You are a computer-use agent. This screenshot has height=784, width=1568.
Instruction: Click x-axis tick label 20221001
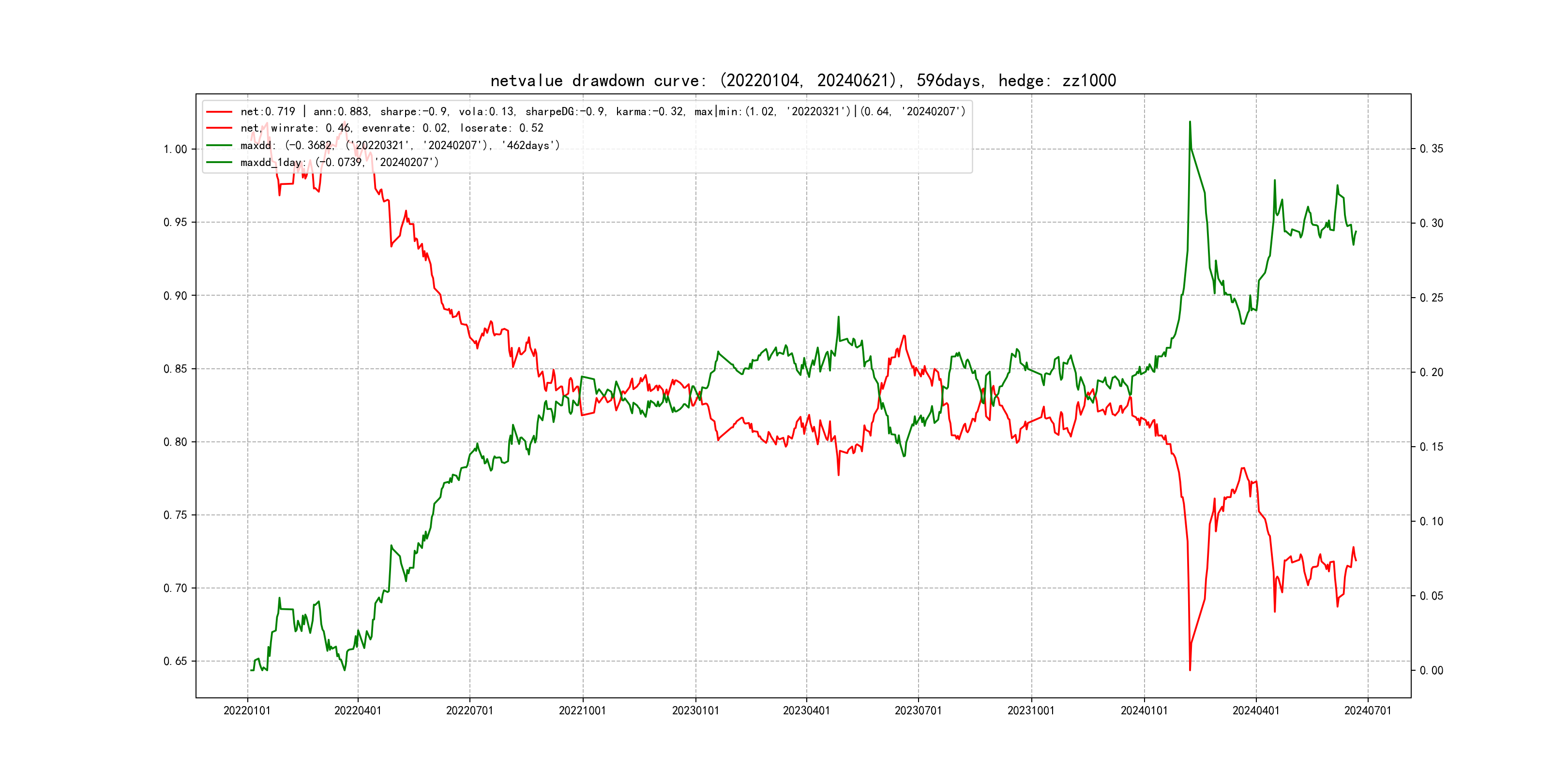[583, 710]
